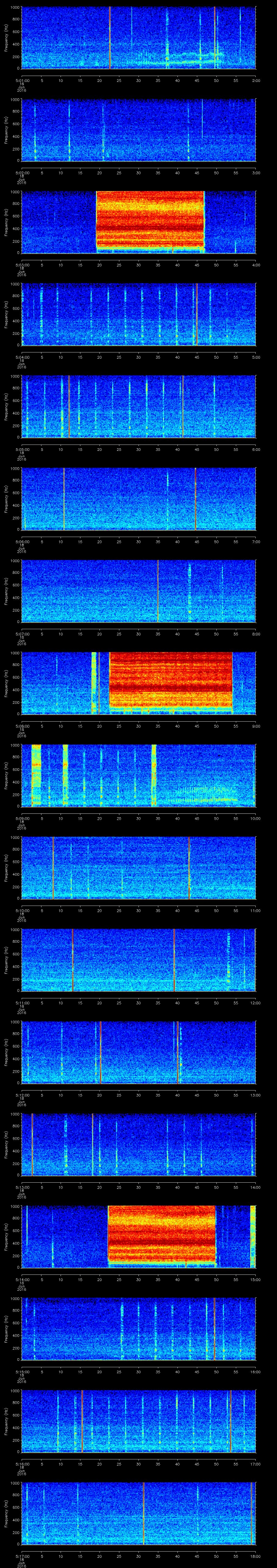Click the red line near 31 s in 5:17:00 panel
Screen dimensions: 277x1568
(x=144, y=1513)
